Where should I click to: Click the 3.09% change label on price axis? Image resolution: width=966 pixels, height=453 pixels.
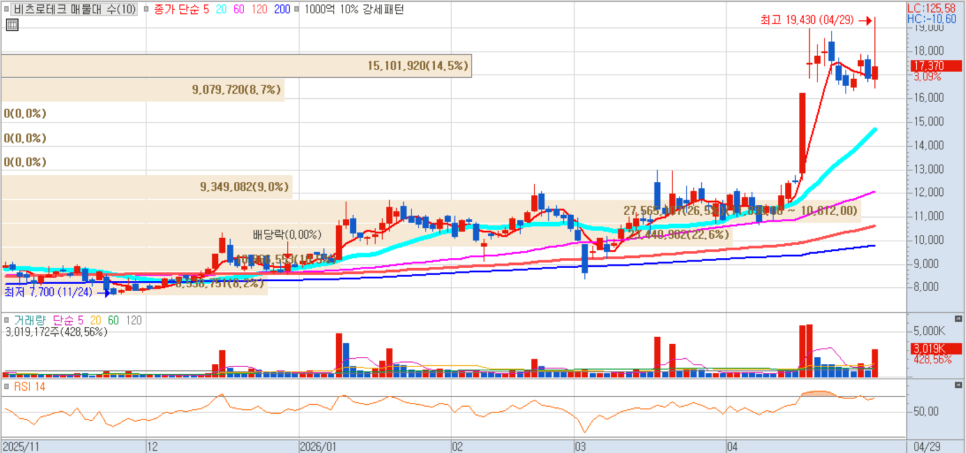click(x=927, y=77)
